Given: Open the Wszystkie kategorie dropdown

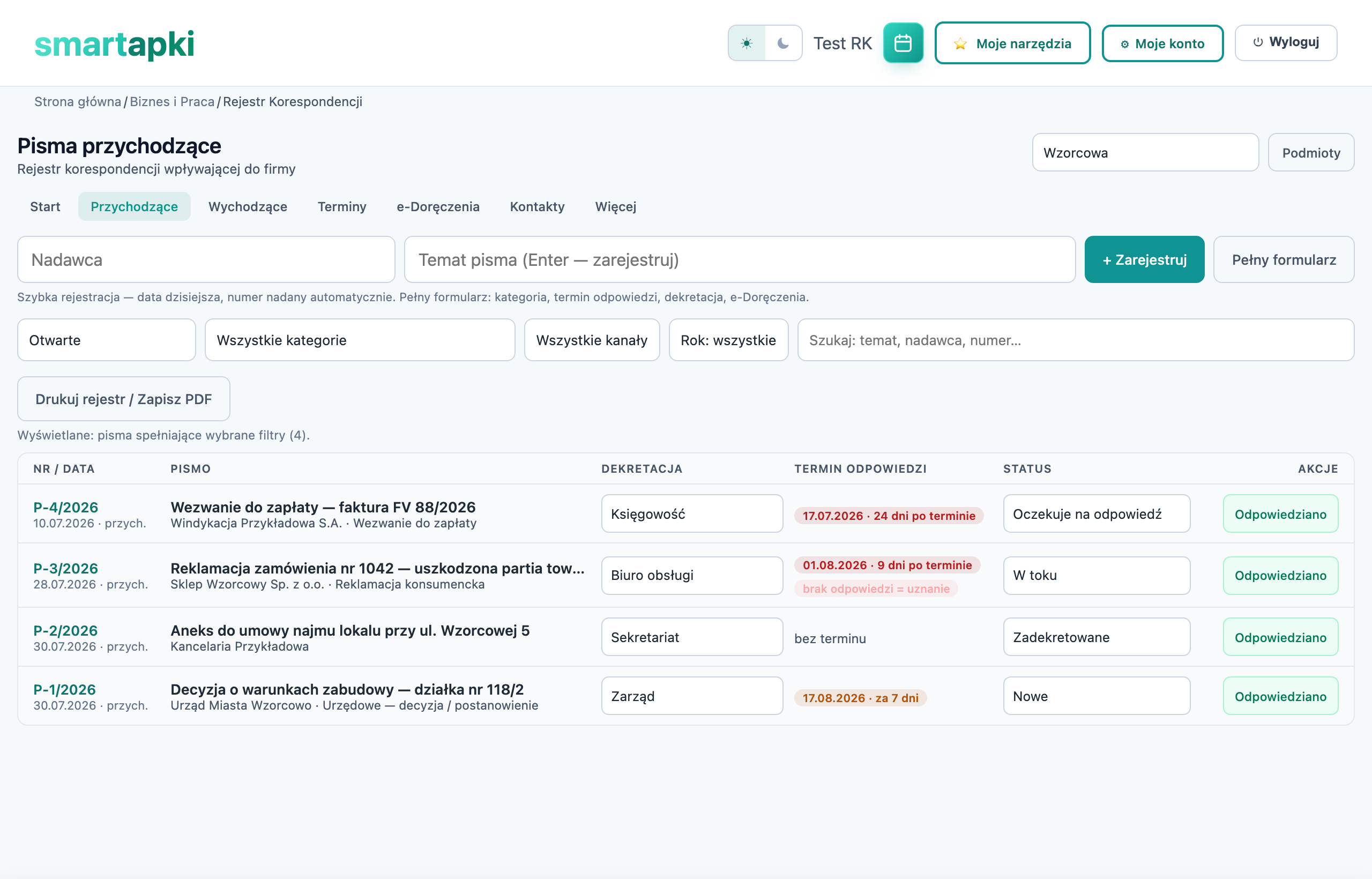Looking at the screenshot, I should click(x=360, y=340).
